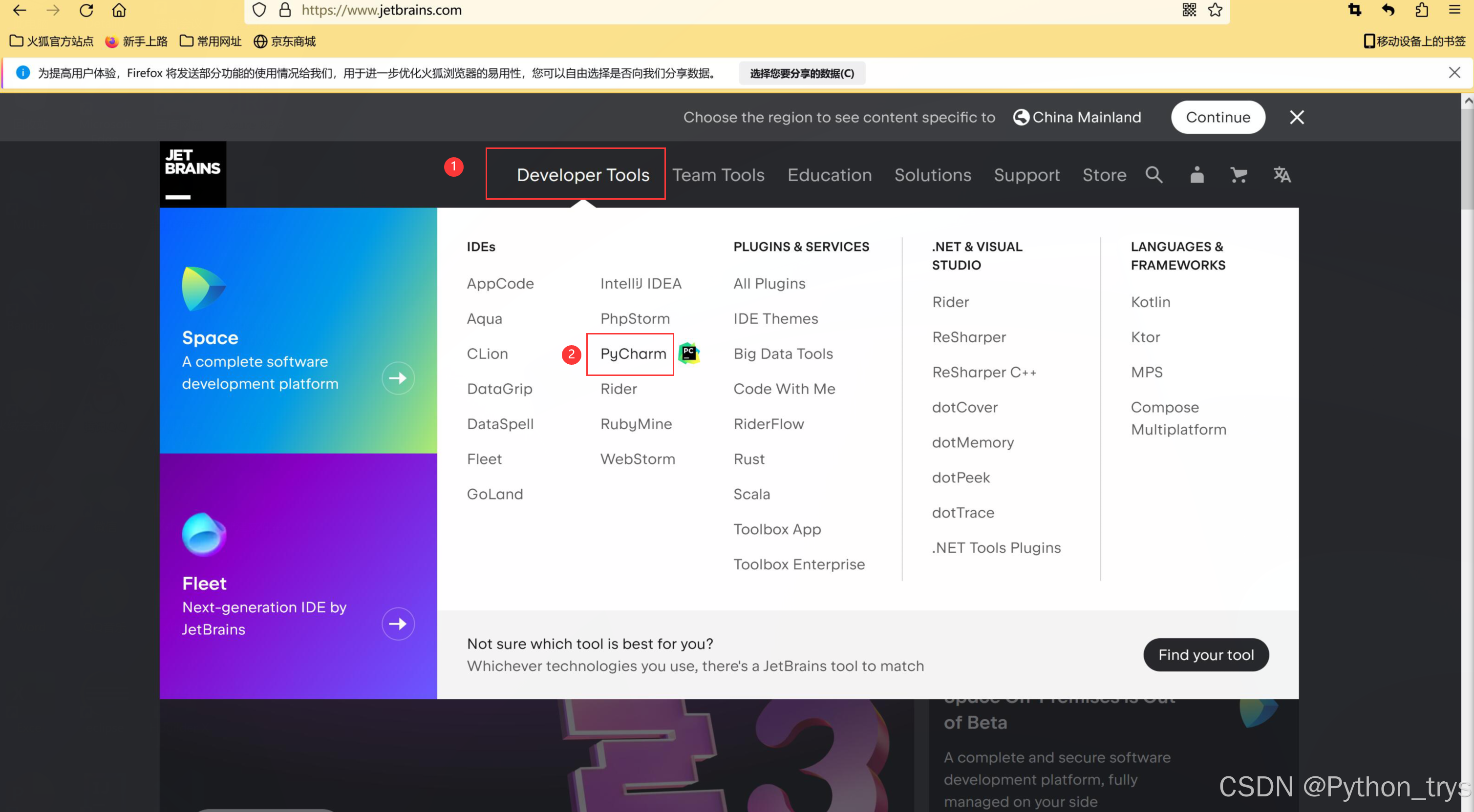This screenshot has width=1474, height=812.
Task: Select China Mainland region selector
Action: 1077,117
